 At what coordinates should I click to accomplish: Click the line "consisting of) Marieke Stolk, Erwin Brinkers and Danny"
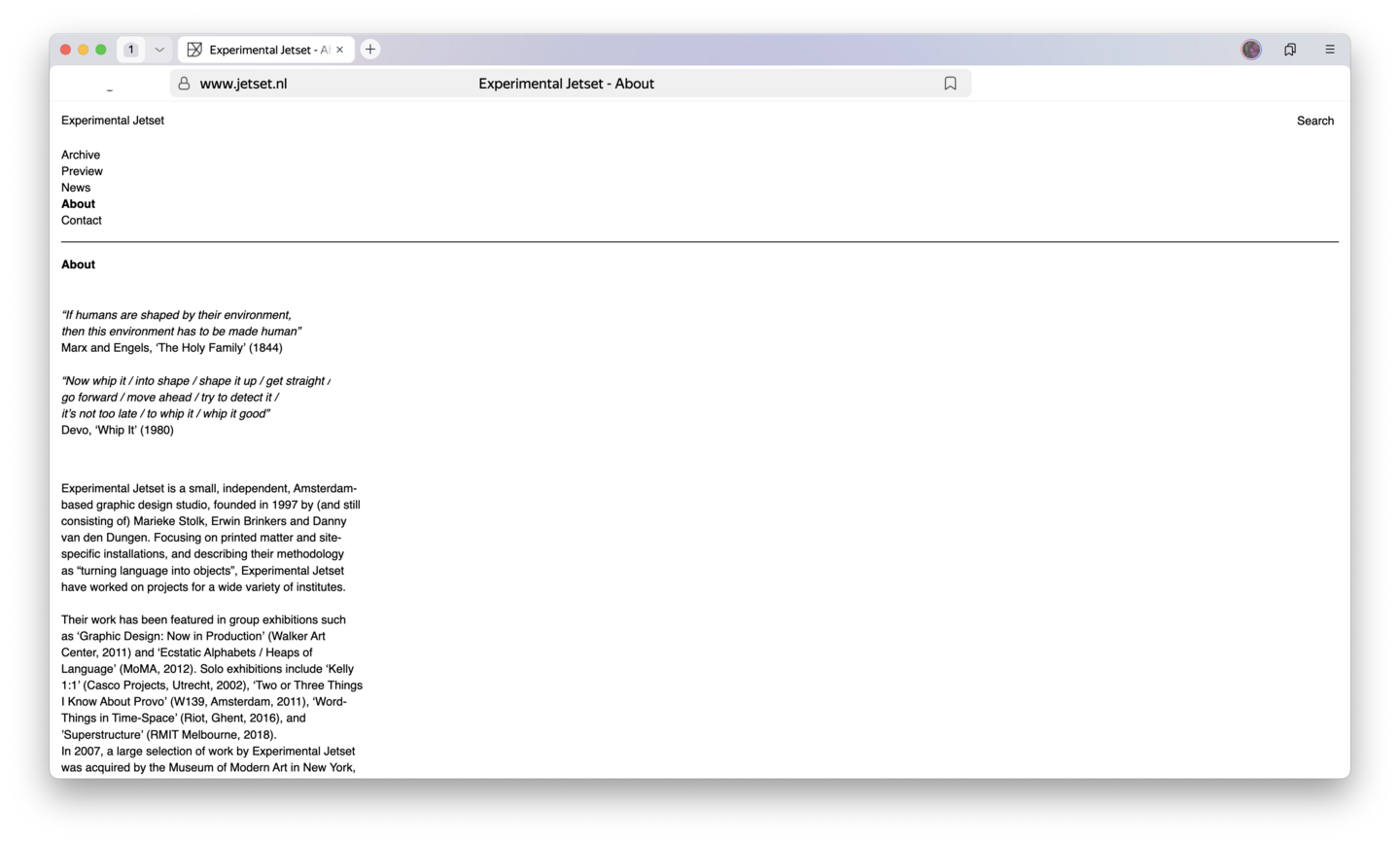pyautogui.click(x=204, y=521)
